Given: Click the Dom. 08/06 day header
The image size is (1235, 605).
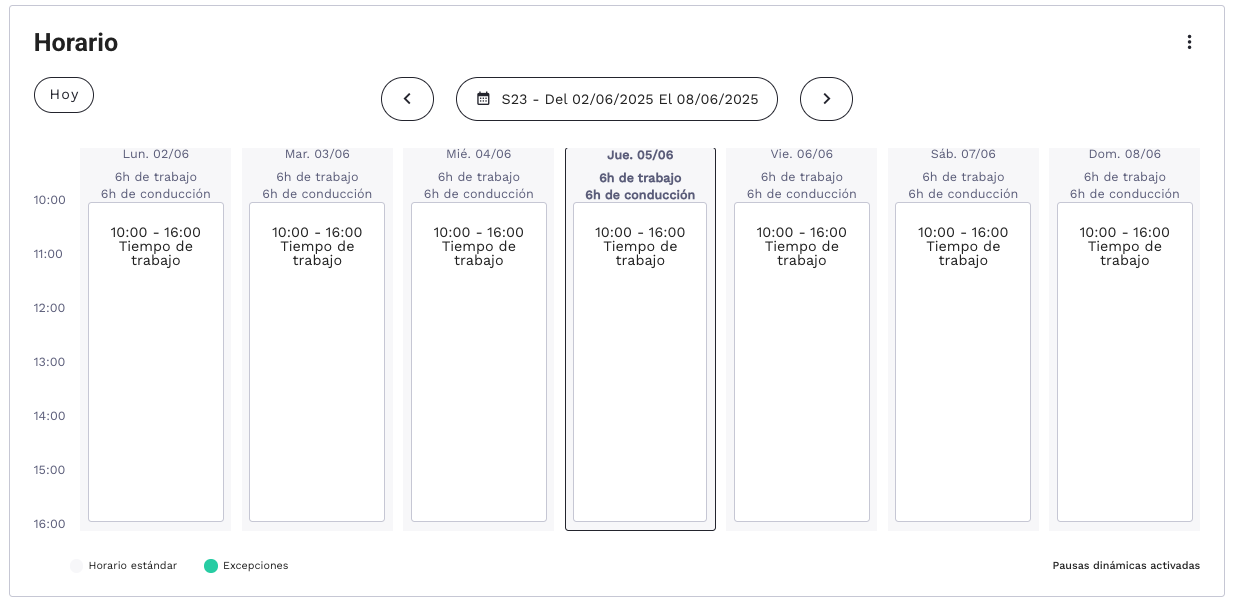Looking at the screenshot, I should click(x=1125, y=155).
